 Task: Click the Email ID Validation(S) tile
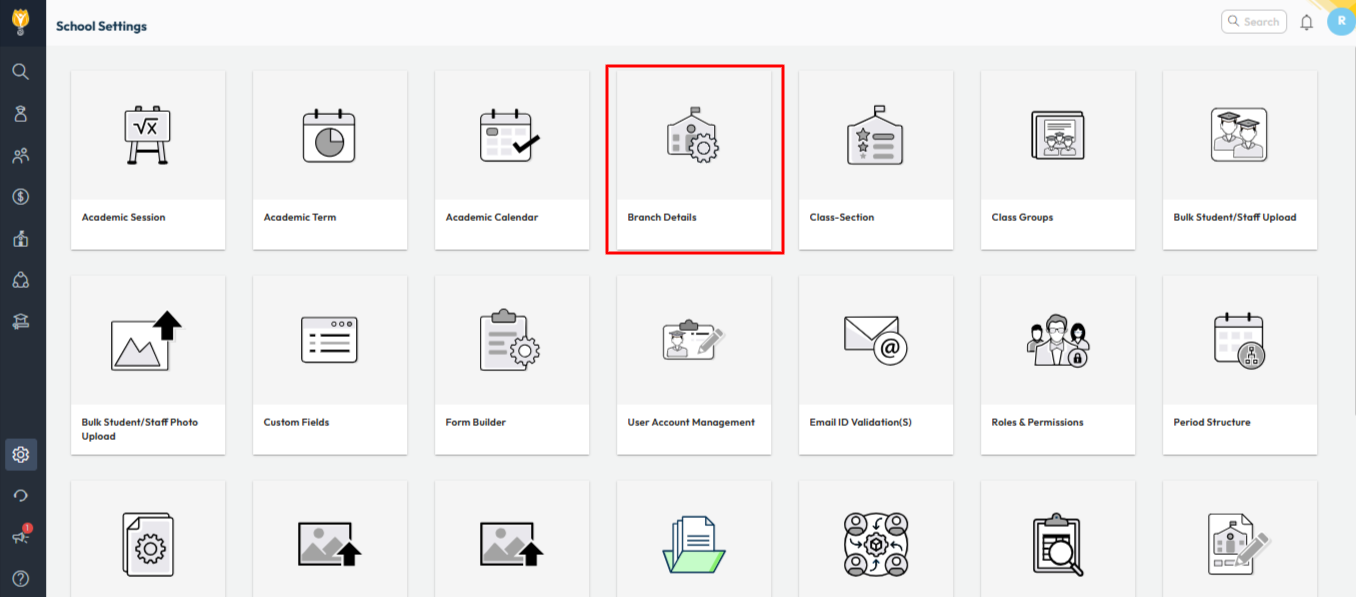click(x=876, y=365)
